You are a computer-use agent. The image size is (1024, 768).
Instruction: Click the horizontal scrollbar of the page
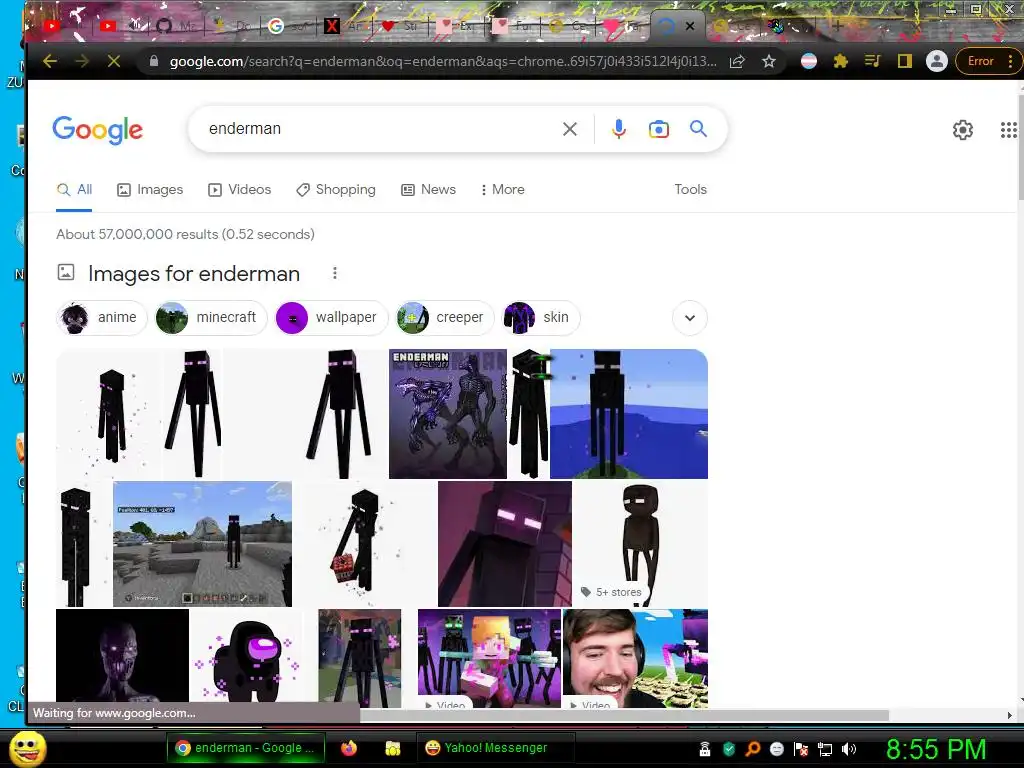click(x=624, y=715)
